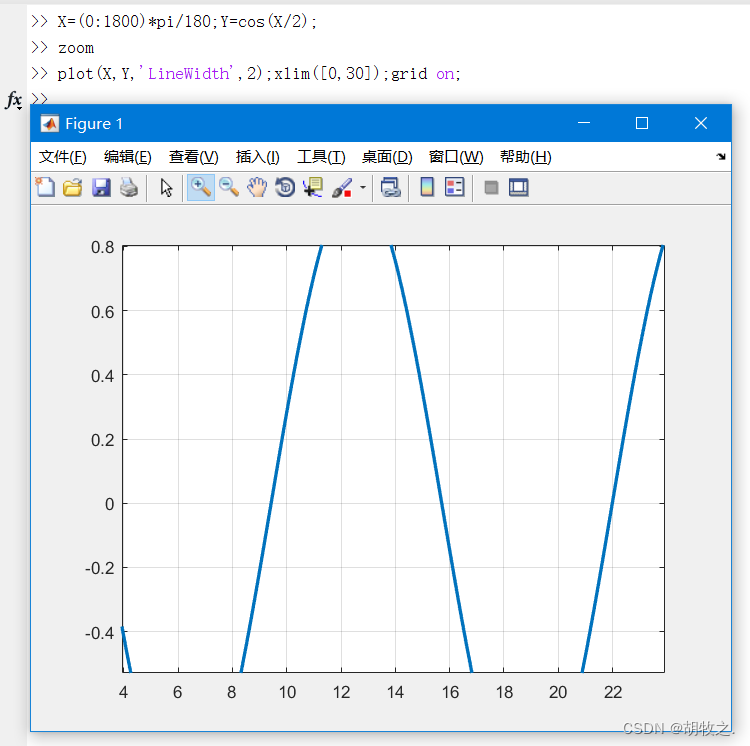Click the 'zoom' command text
The height and width of the screenshot is (746, 750).
(x=76, y=48)
